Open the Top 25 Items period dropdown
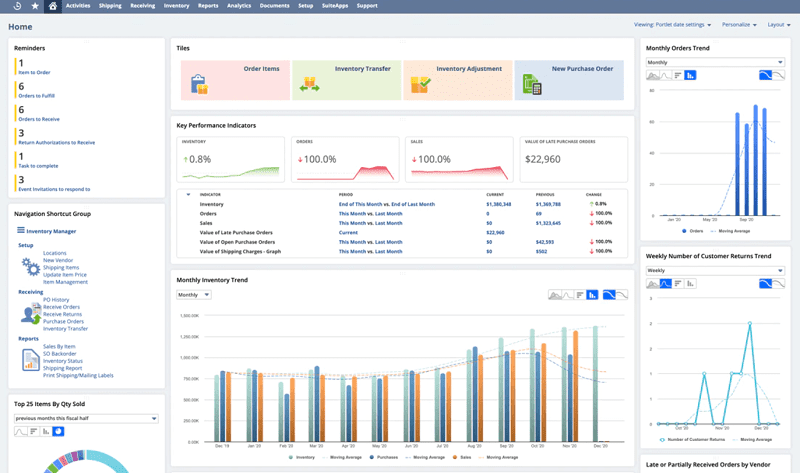Viewport: 800px width, 473px height. pos(86,418)
